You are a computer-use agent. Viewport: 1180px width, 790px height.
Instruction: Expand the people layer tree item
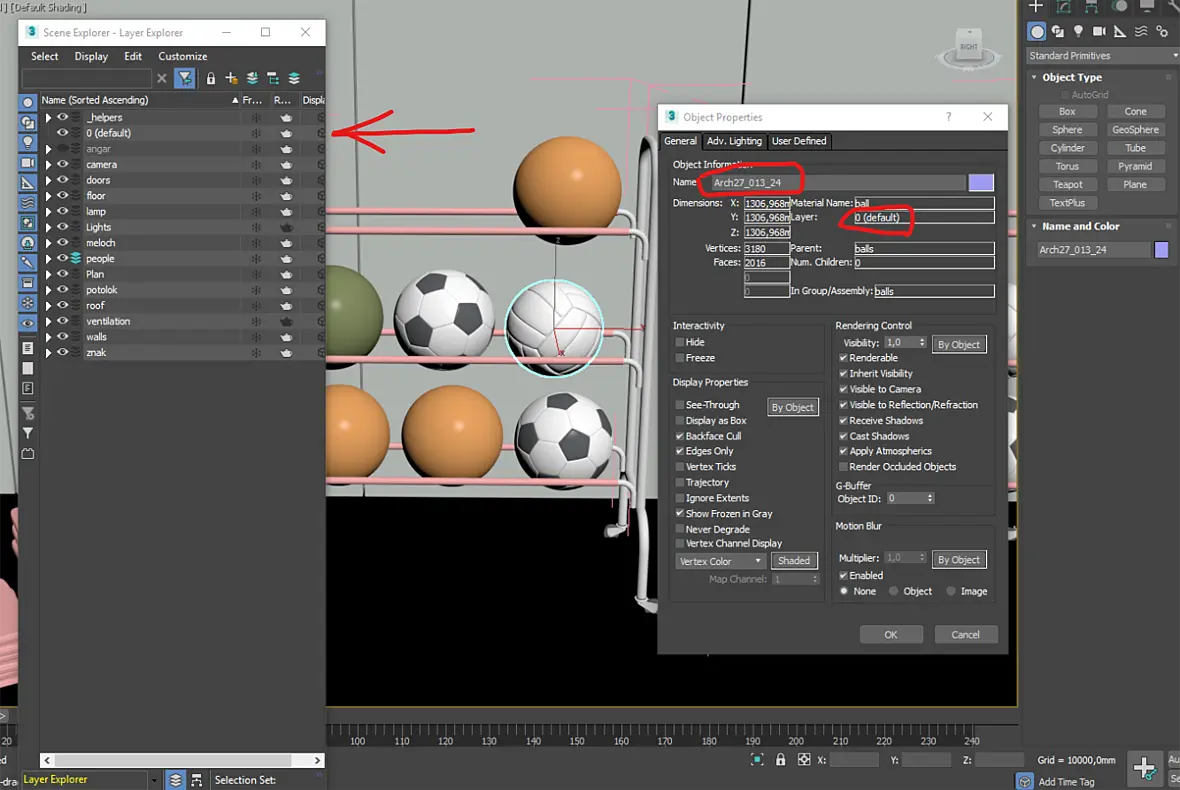click(48, 259)
